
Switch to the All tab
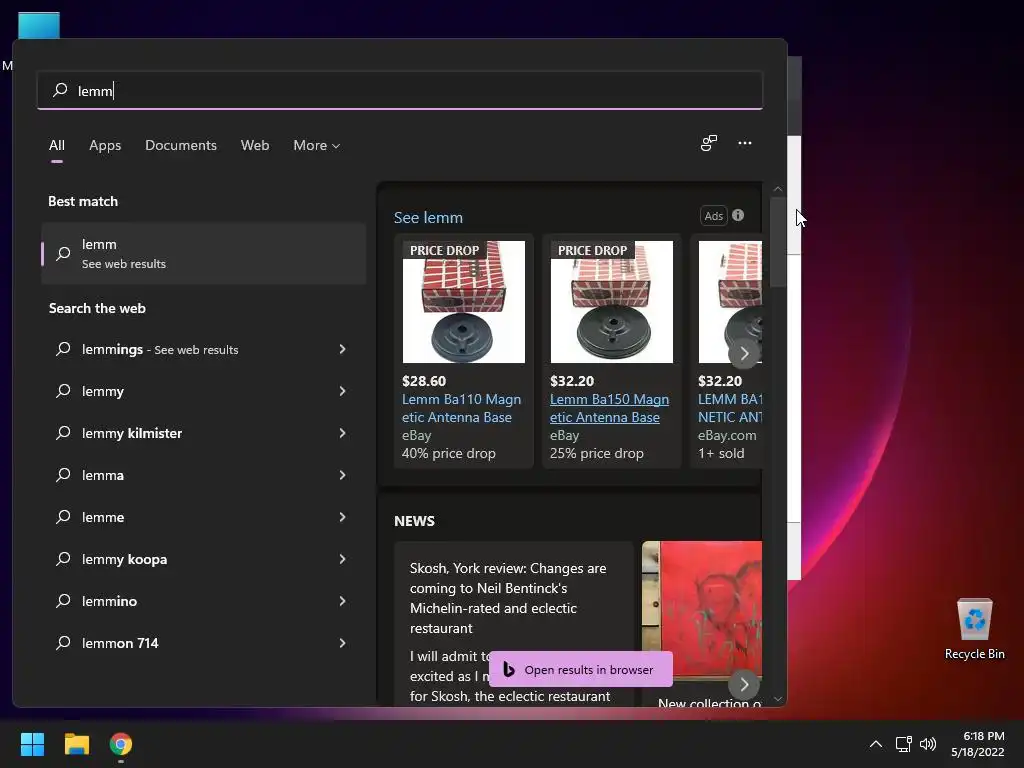(x=57, y=145)
